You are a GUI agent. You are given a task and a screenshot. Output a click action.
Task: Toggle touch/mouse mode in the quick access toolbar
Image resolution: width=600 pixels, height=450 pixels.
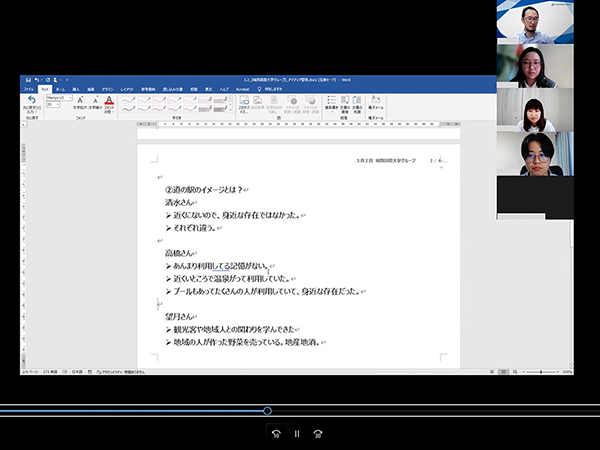pos(55,80)
